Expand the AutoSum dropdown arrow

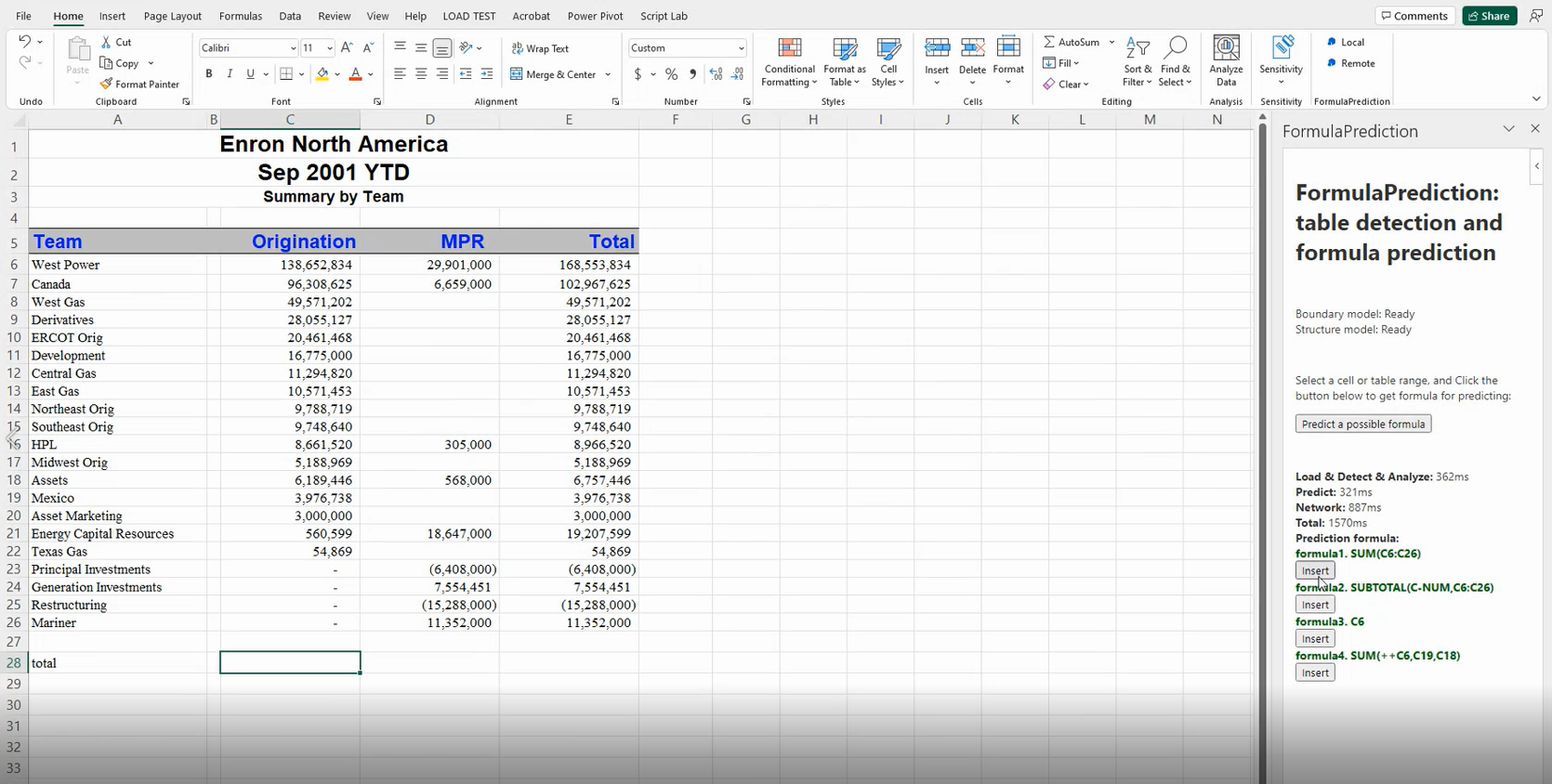tap(1111, 42)
